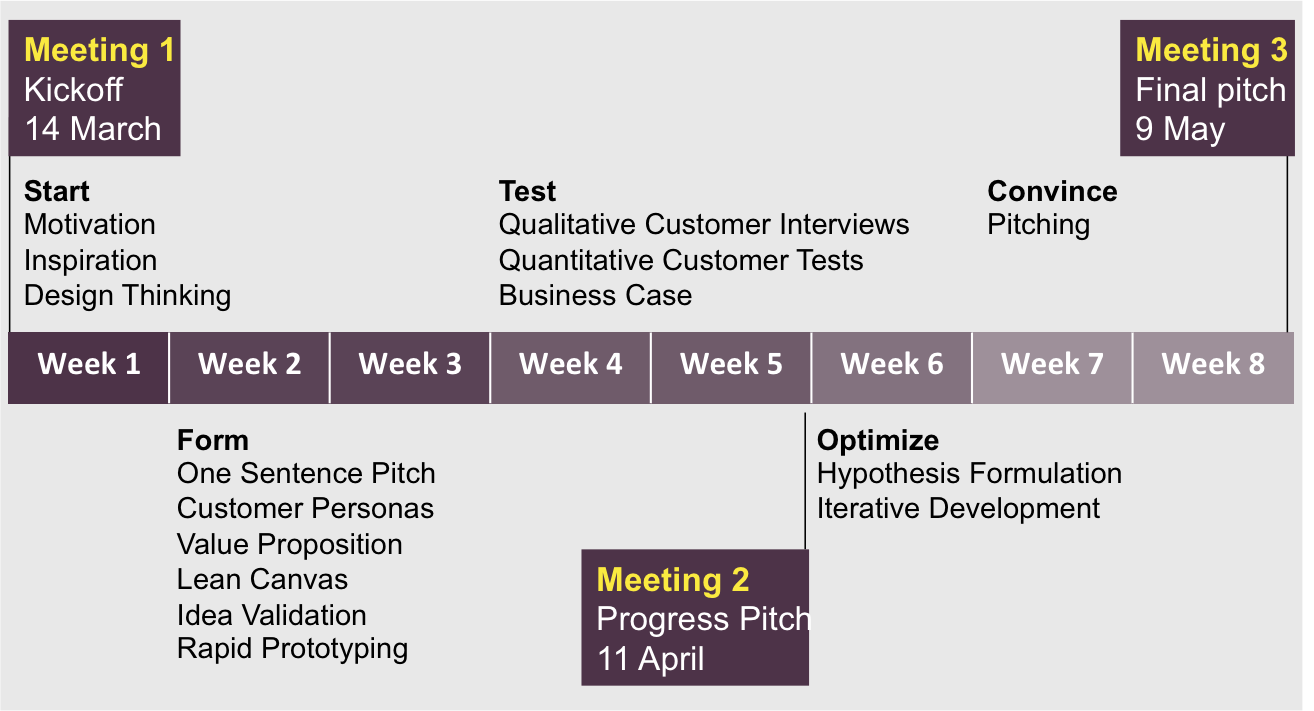This screenshot has width=1314, height=711.
Task: Click the Meeting 3 Final pitch box
Action: [x=1207, y=89]
